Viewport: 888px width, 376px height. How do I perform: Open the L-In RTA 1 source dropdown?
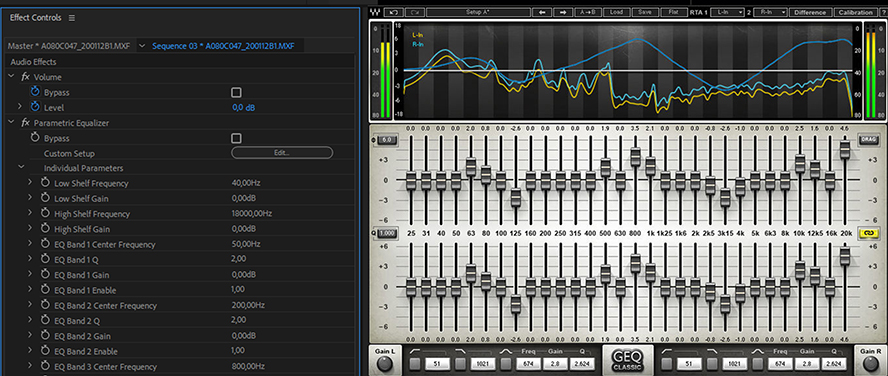pyautogui.click(x=727, y=12)
